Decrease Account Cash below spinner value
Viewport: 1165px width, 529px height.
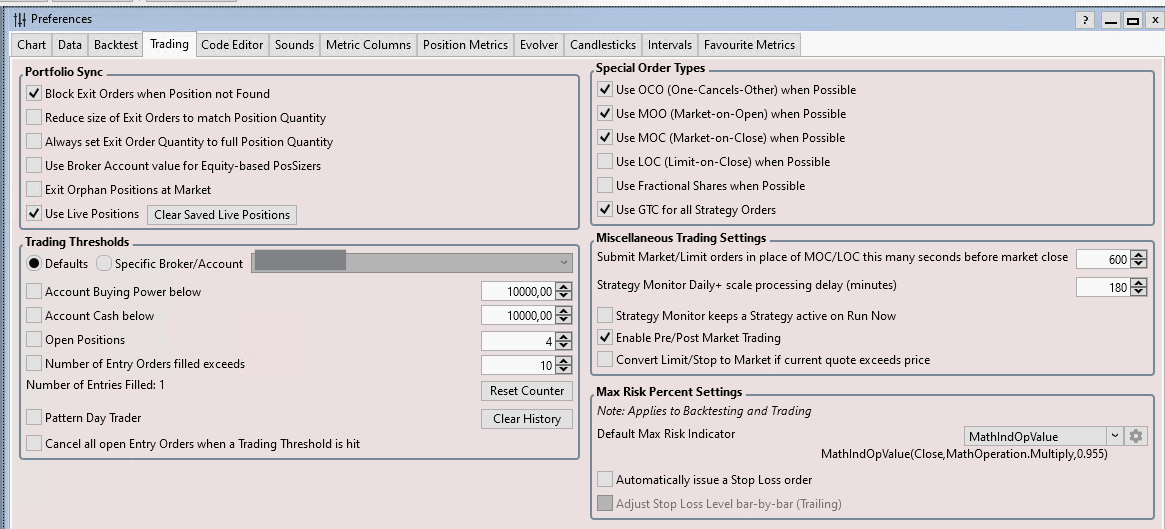click(x=564, y=321)
